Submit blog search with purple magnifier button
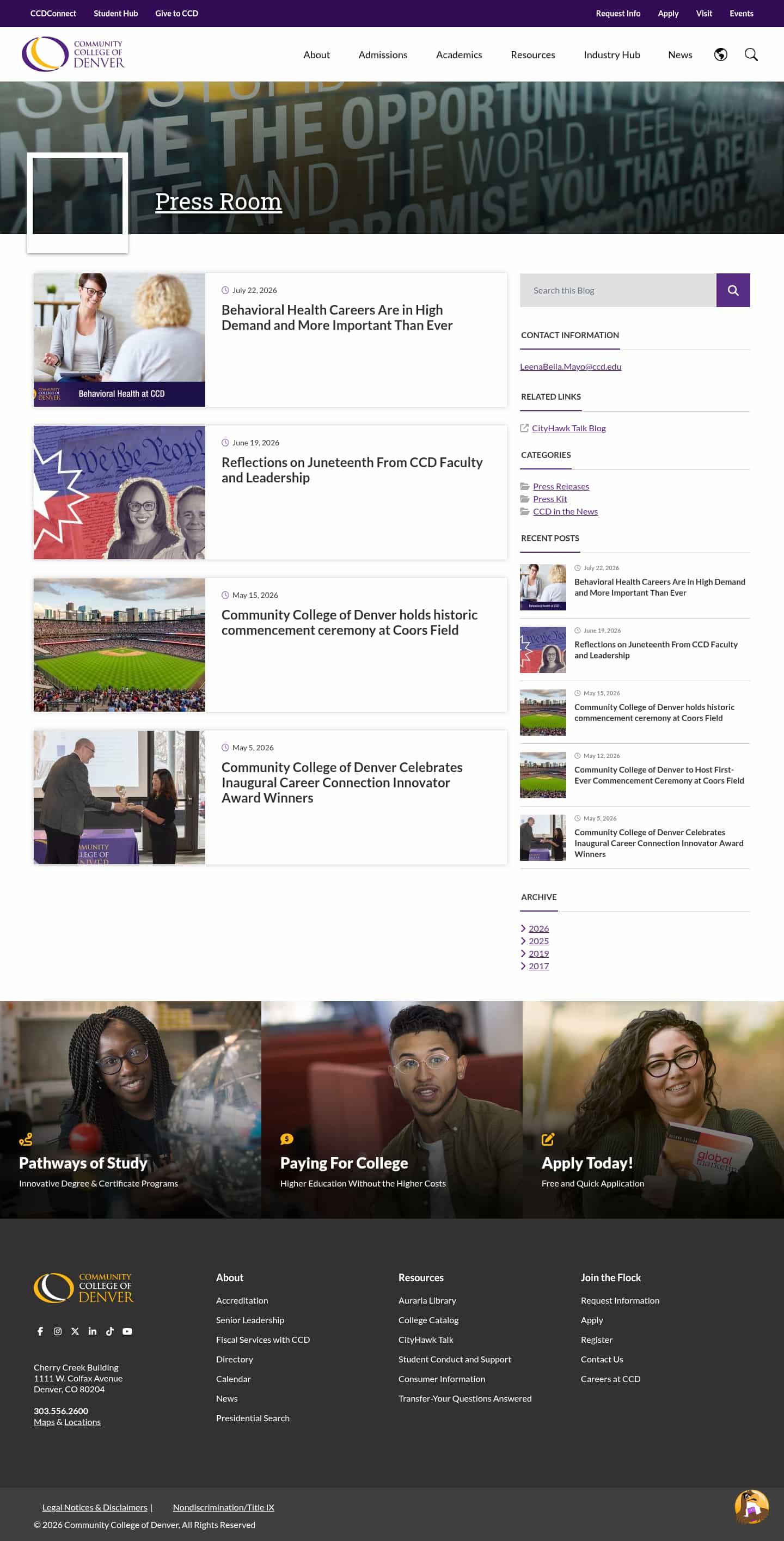This screenshot has width=784, height=1541. [733, 290]
